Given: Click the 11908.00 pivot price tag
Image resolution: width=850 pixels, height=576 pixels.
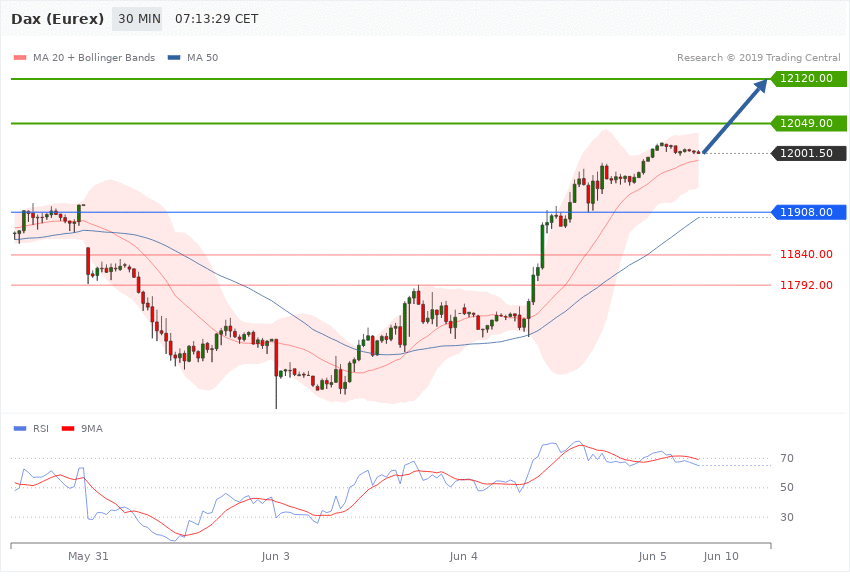Looking at the screenshot, I should (808, 212).
